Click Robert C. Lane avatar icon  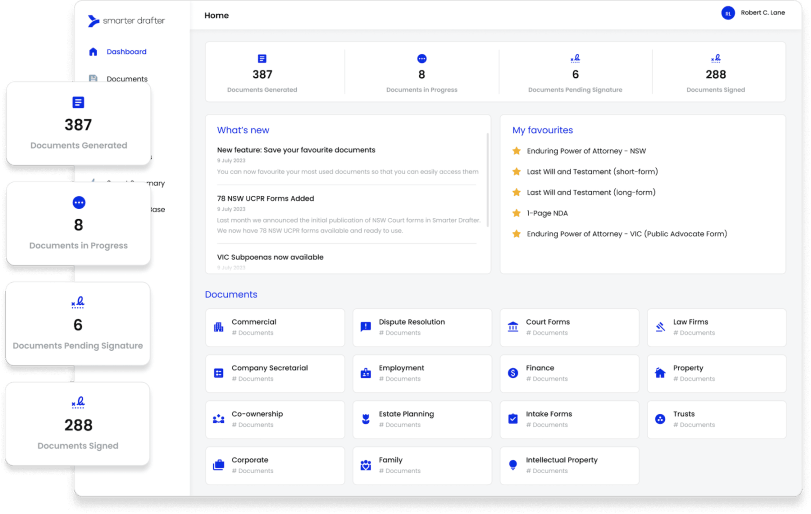pyautogui.click(x=727, y=13)
